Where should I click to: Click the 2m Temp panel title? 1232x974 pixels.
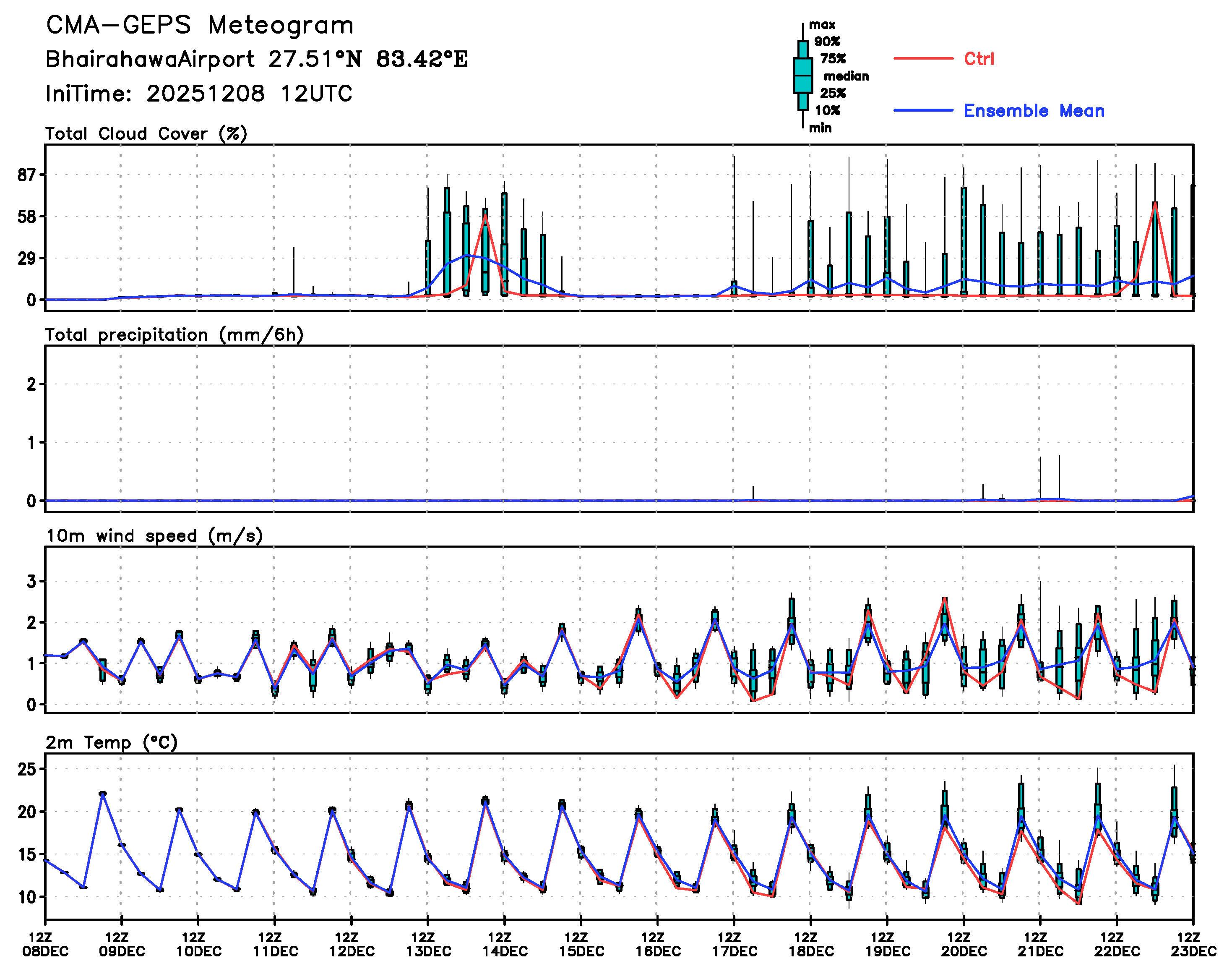[x=112, y=742]
